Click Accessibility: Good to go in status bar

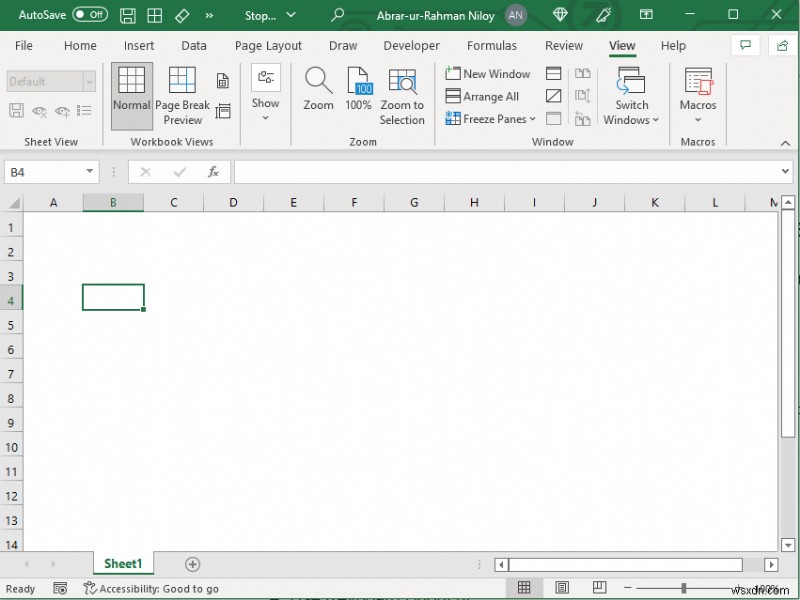152,589
